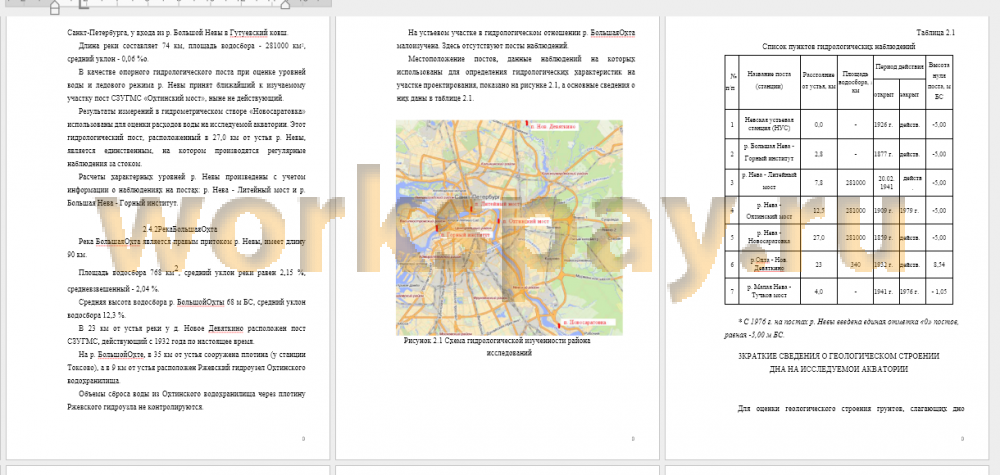Click table cell 'р. Малая Нева - Тучков мост'
This screenshot has height=475, width=1000.
[x=769, y=291]
